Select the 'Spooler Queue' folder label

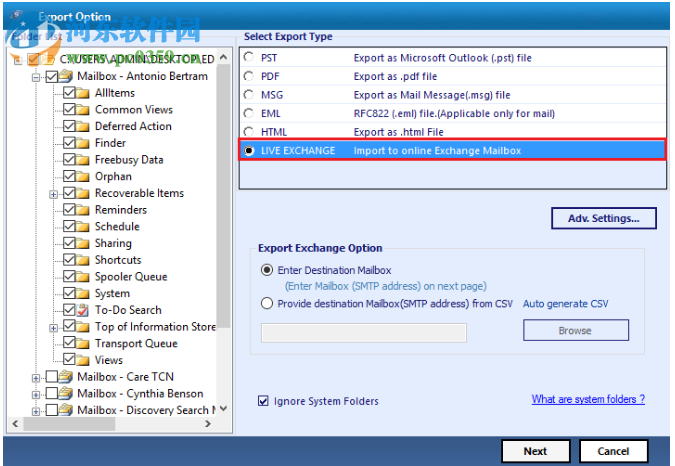click(131, 277)
